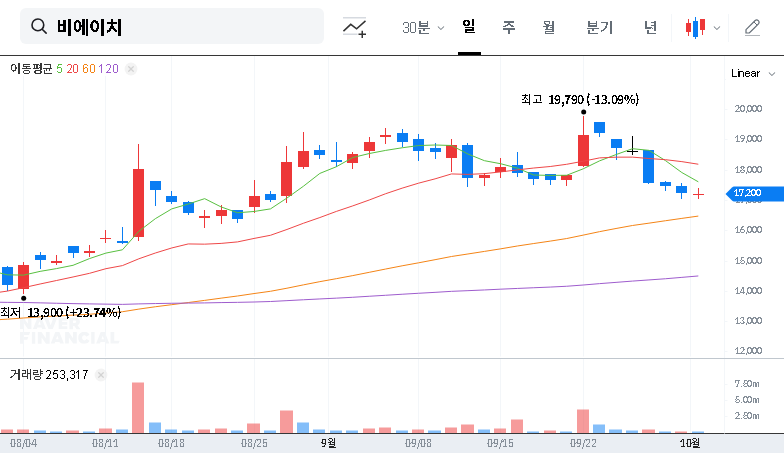Viewport: 784px width, 453px height.
Task: Select the 분기 quarterly tab
Action: tap(600, 27)
